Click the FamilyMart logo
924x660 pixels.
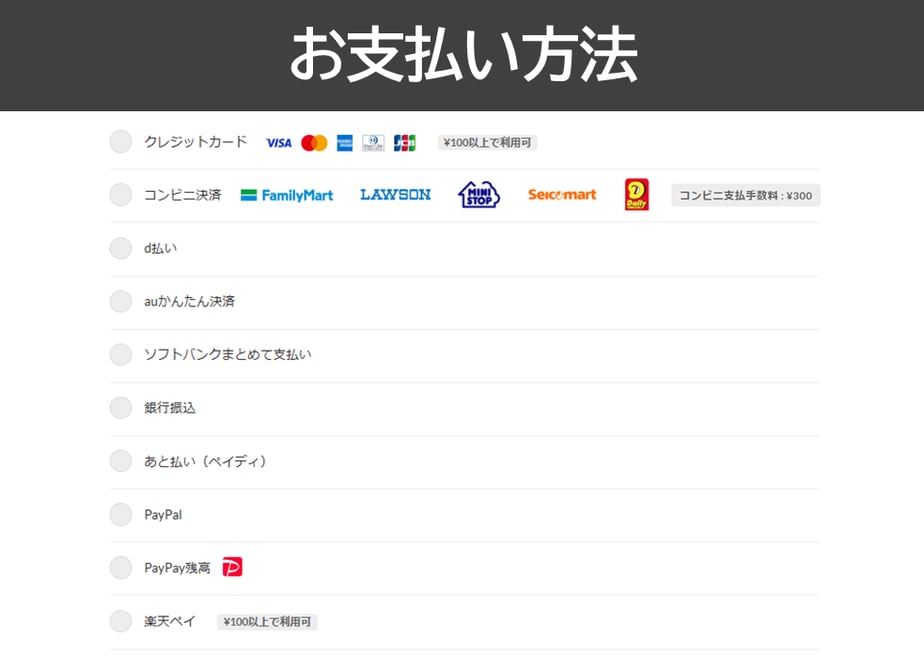coord(287,195)
